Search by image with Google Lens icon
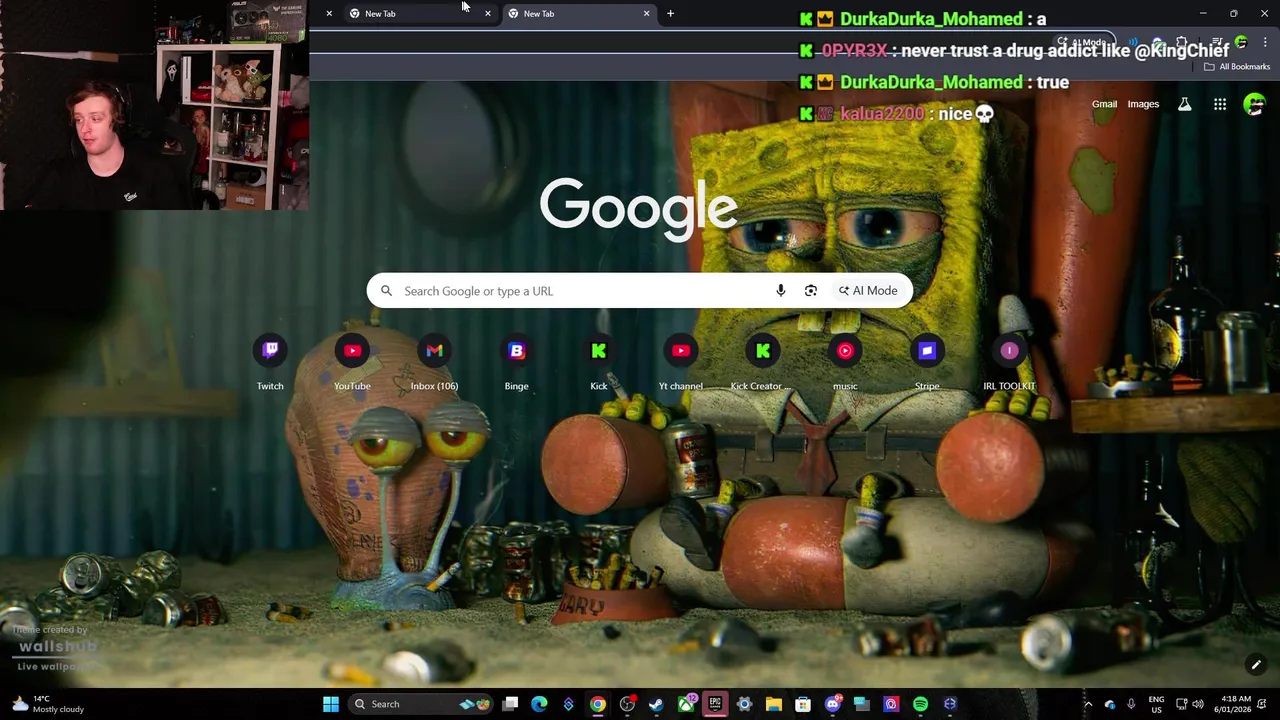 pyautogui.click(x=811, y=291)
